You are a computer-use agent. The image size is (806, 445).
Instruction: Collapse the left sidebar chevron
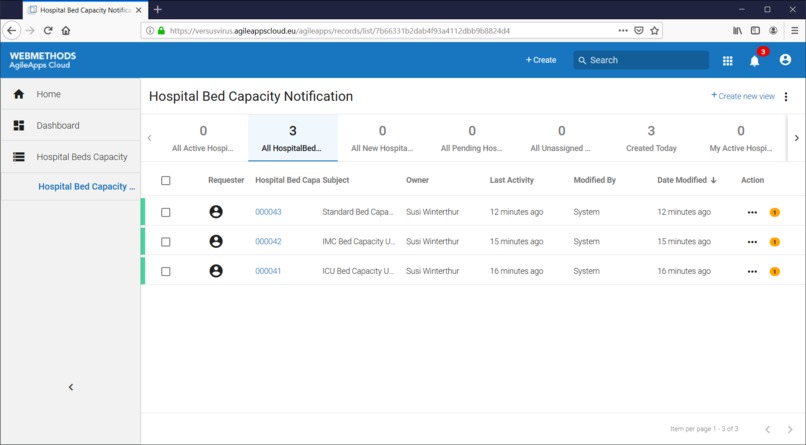71,387
